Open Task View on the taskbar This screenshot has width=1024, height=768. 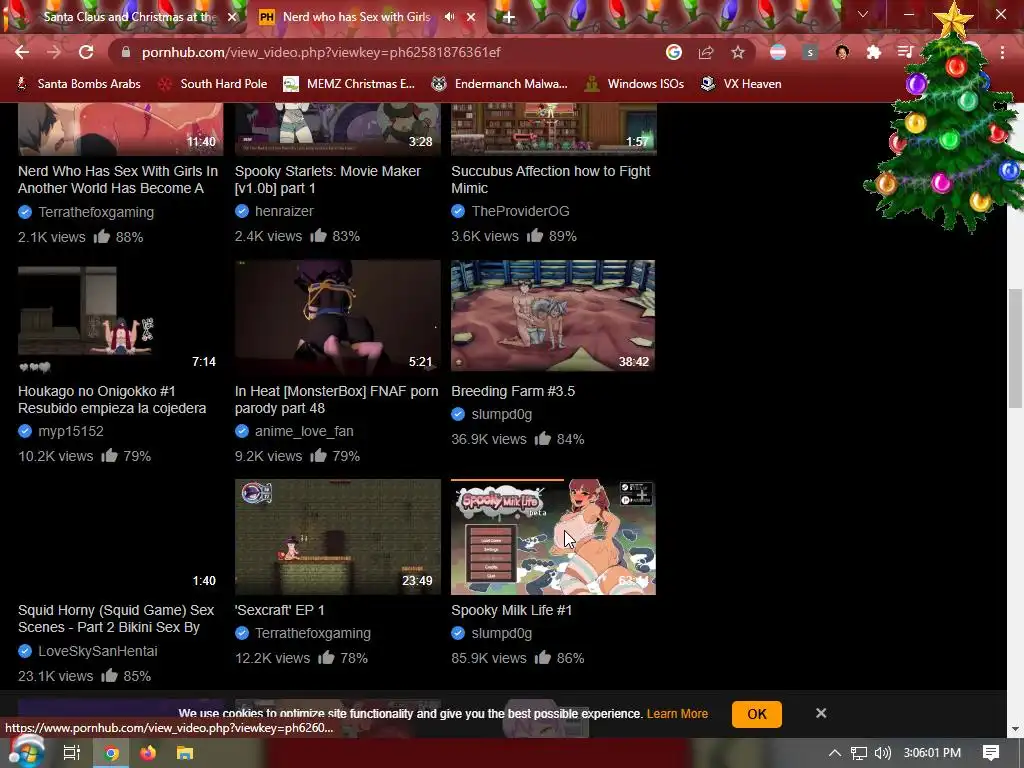click(71, 753)
